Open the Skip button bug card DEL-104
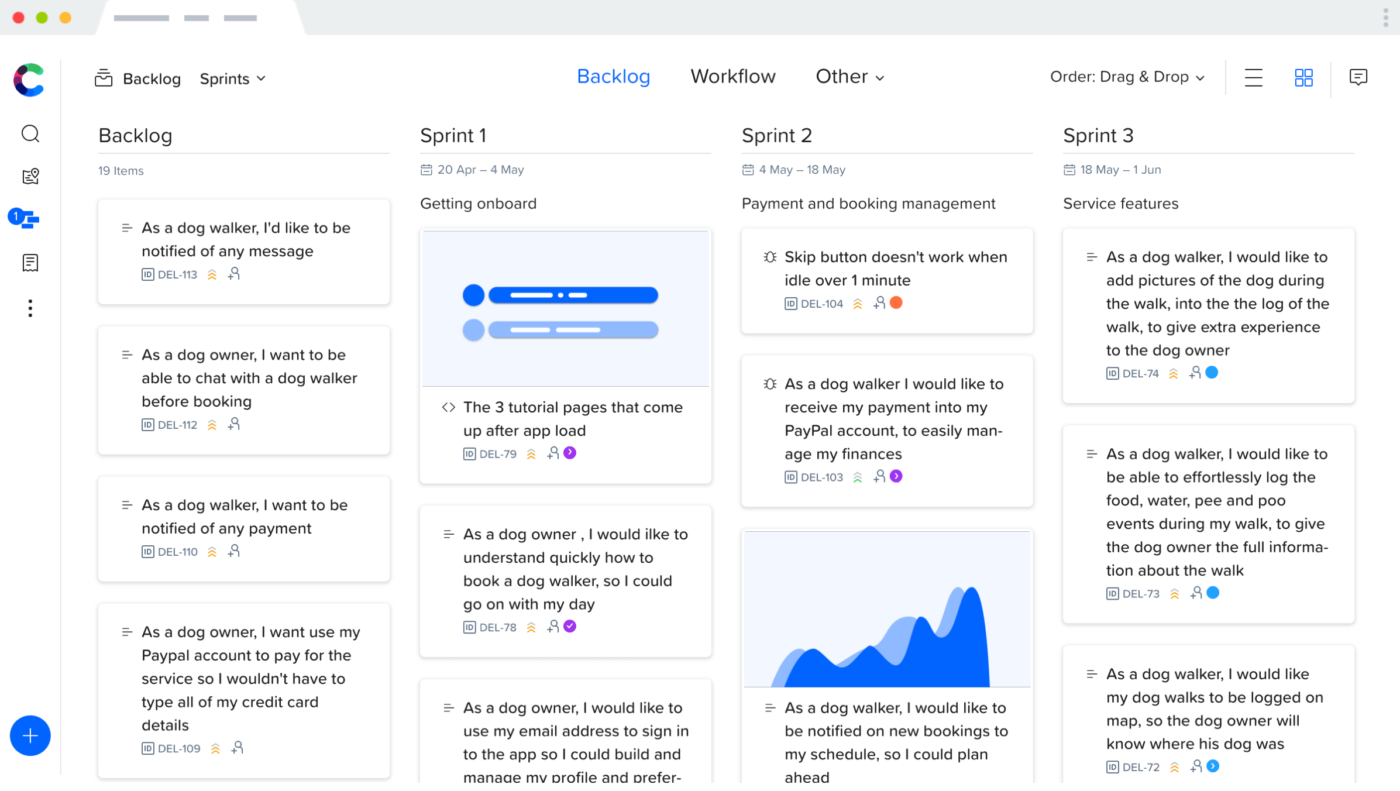 click(x=886, y=279)
